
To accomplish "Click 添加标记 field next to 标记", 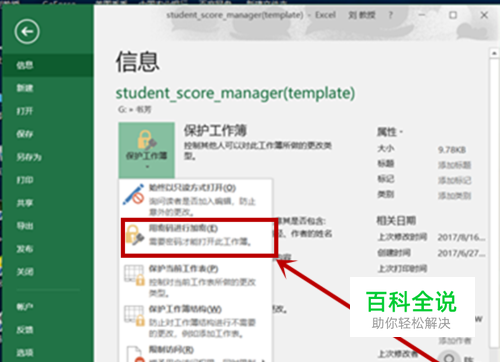I will [454, 180].
